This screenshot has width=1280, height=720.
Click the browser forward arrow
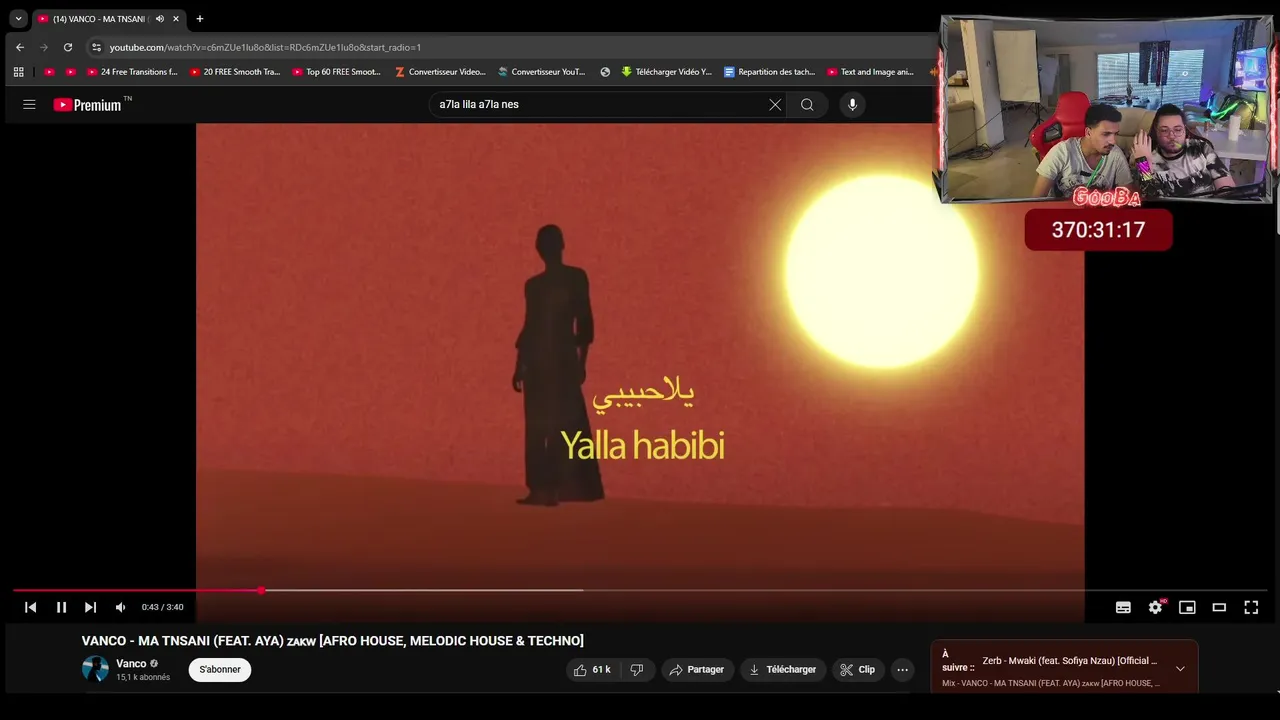(x=44, y=47)
